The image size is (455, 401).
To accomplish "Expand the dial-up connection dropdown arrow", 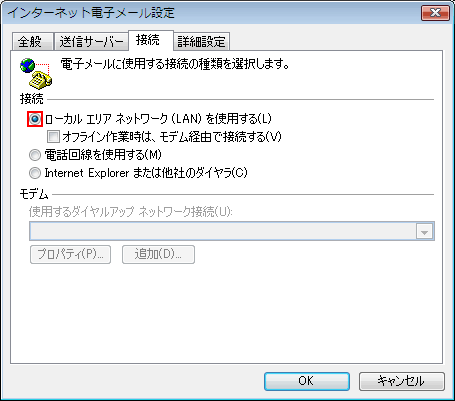I will (x=424, y=231).
